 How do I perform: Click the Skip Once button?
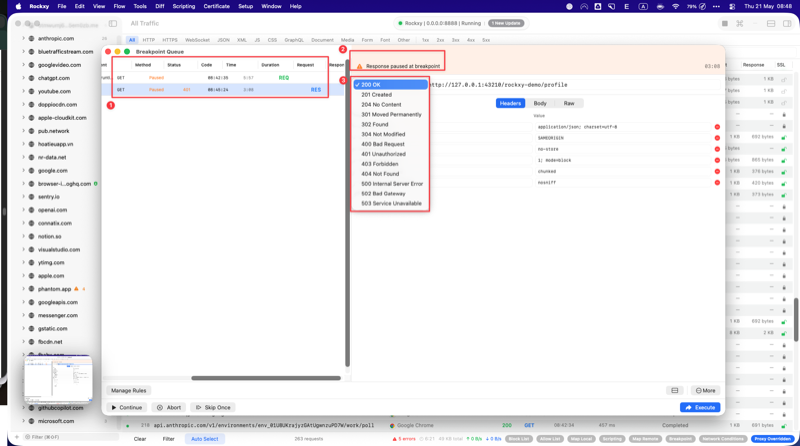[213, 407]
